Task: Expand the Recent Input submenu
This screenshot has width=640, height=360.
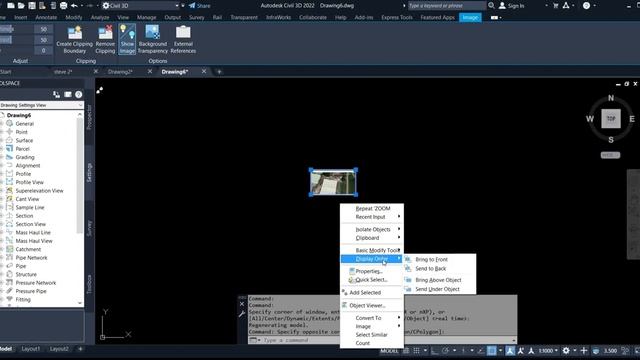Action: click(372, 217)
